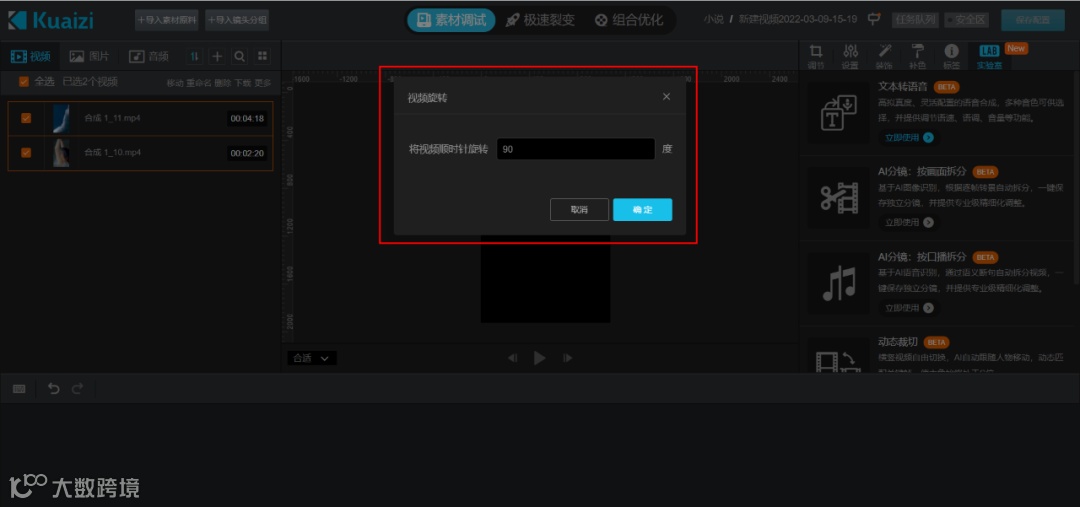The height and width of the screenshot is (507, 1080).
Task: Click 确定 in the rotation dialog
Action: (x=643, y=209)
